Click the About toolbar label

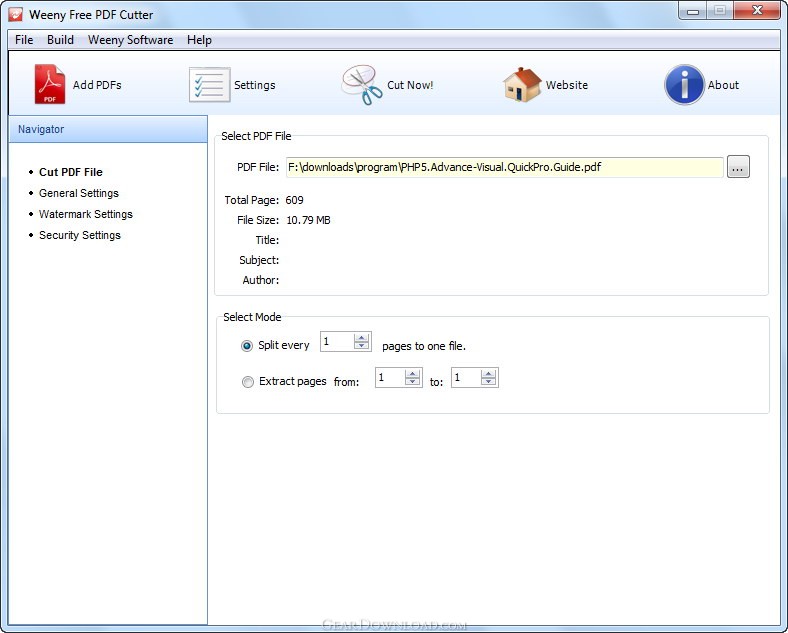click(723, 85)
